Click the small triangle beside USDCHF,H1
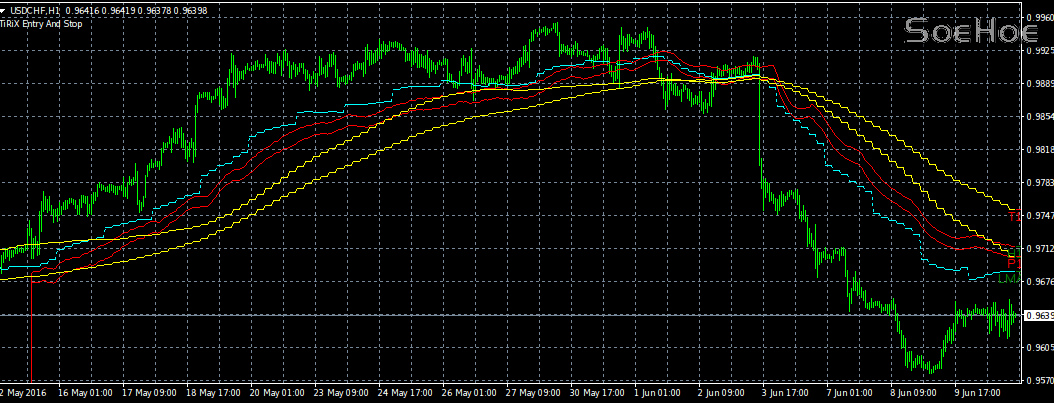The height and width of the screenshot is (403, 1054). coord(4,10)
